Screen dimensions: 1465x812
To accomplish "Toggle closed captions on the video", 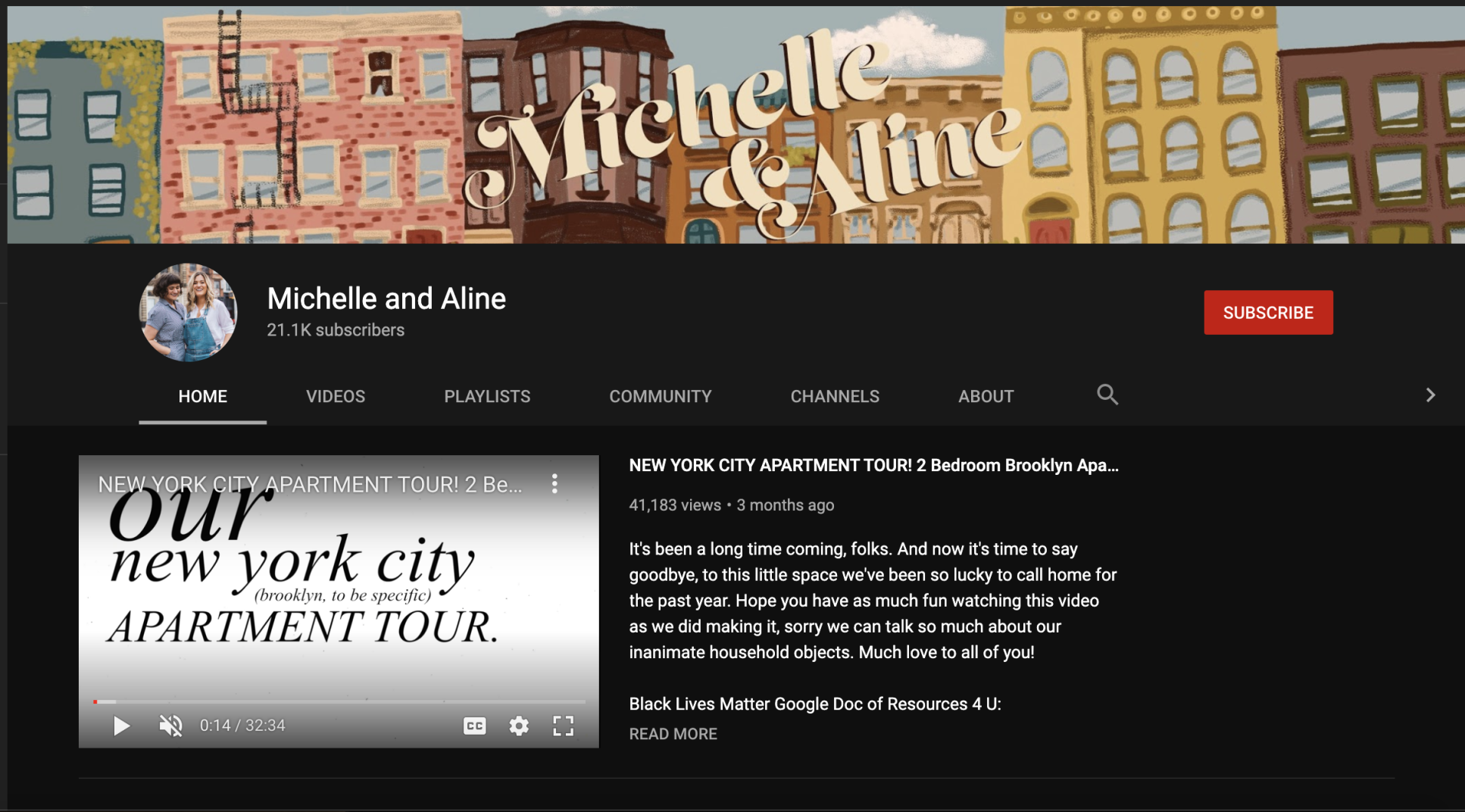I will [474, 726].
